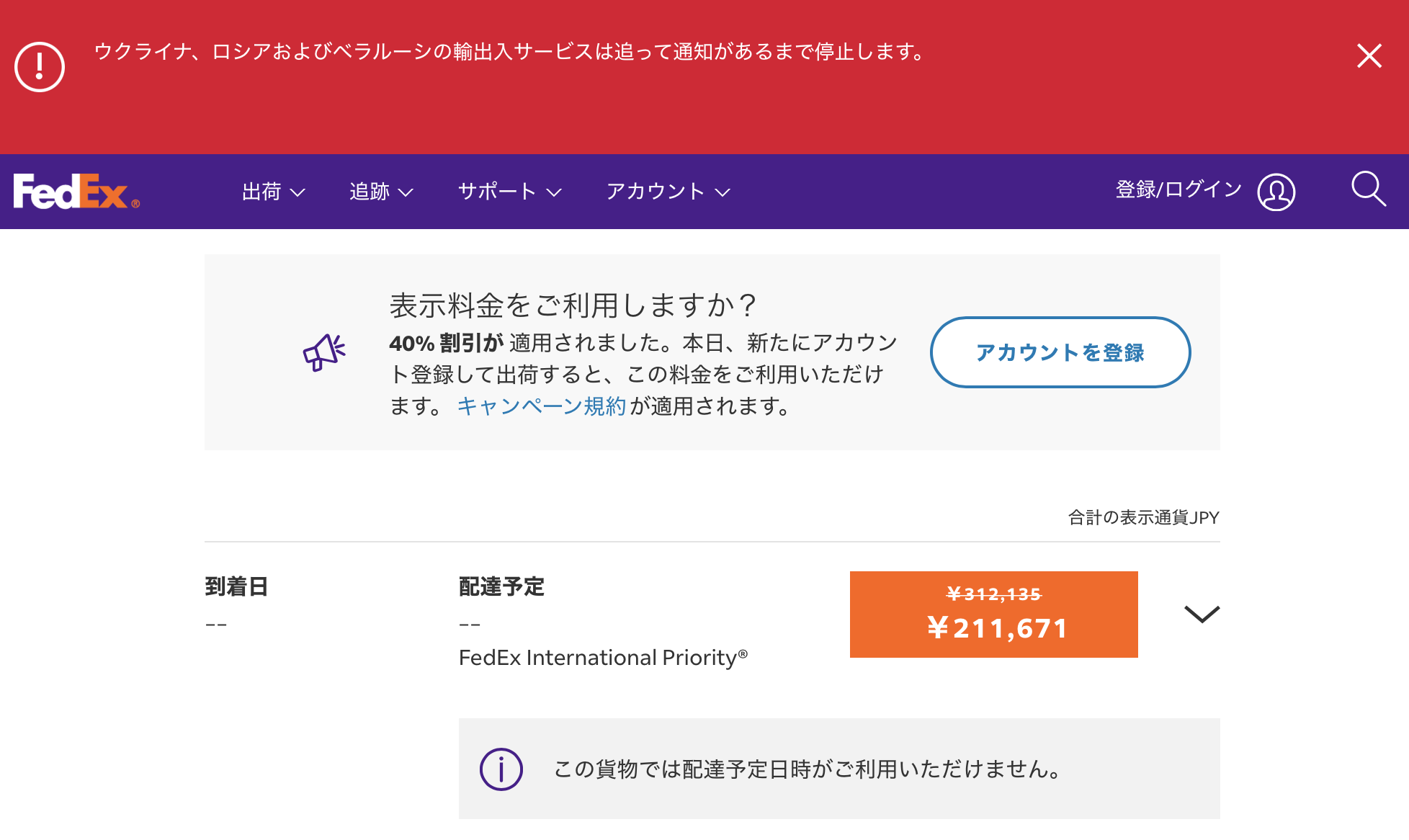Open キャンペーン規約 campaign terms link
This screenshot has width=1409, height=840.
[x=542, y=406]
